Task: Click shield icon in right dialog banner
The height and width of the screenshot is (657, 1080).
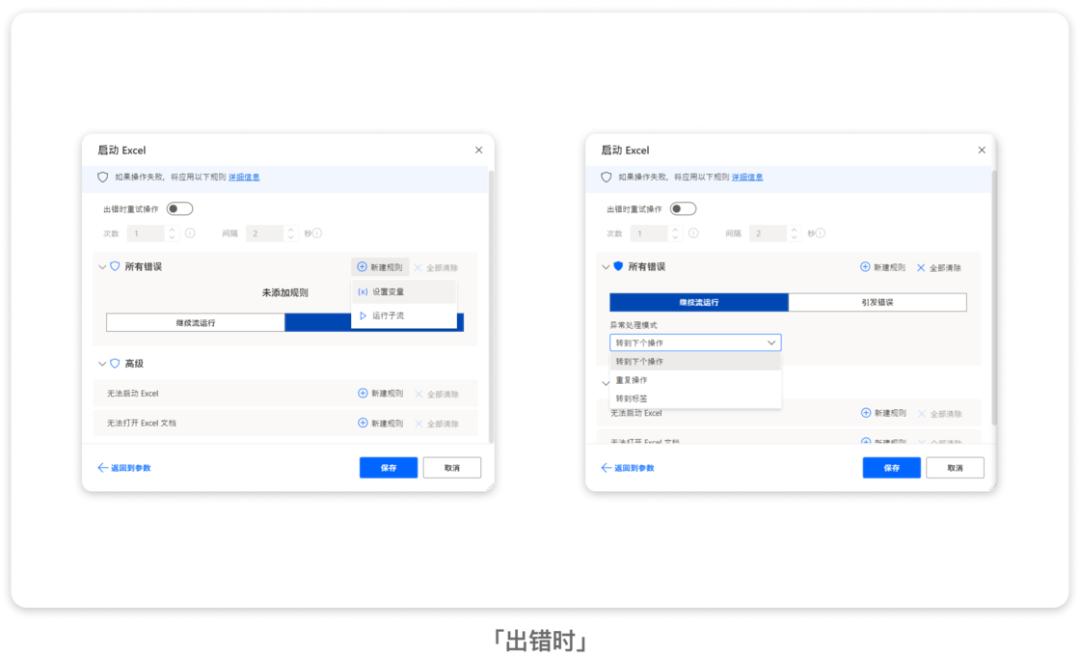Action: point(606,177)
